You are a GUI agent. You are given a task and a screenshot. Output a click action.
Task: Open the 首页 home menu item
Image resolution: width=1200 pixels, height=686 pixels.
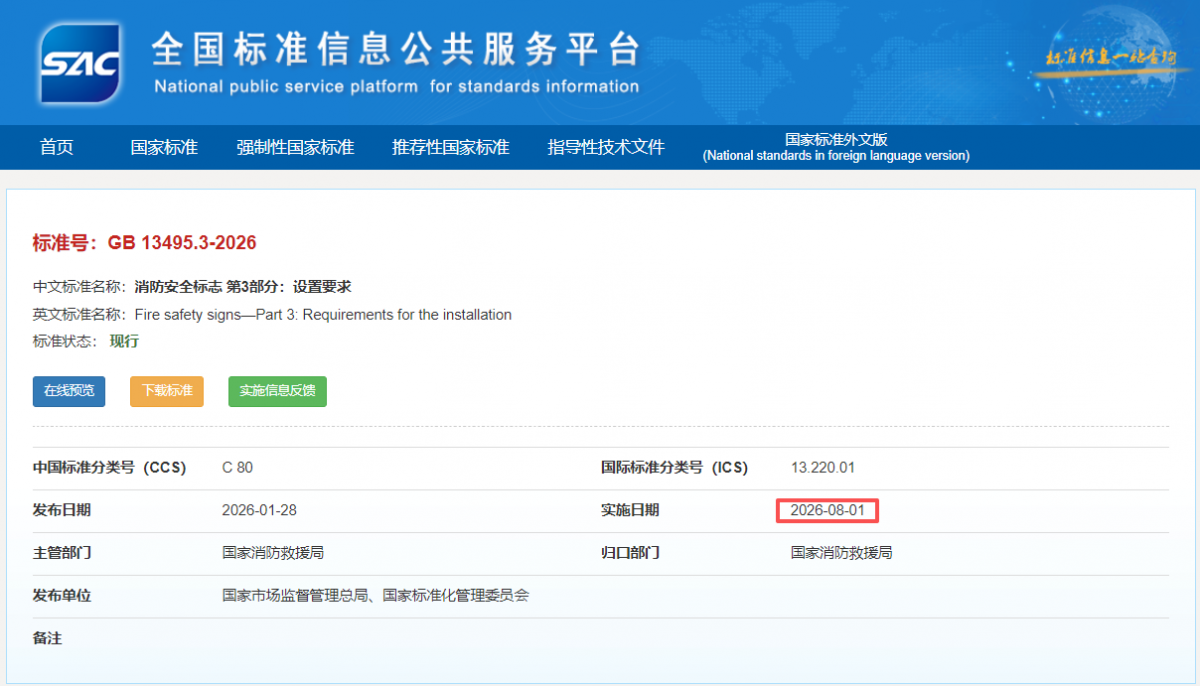57,147
